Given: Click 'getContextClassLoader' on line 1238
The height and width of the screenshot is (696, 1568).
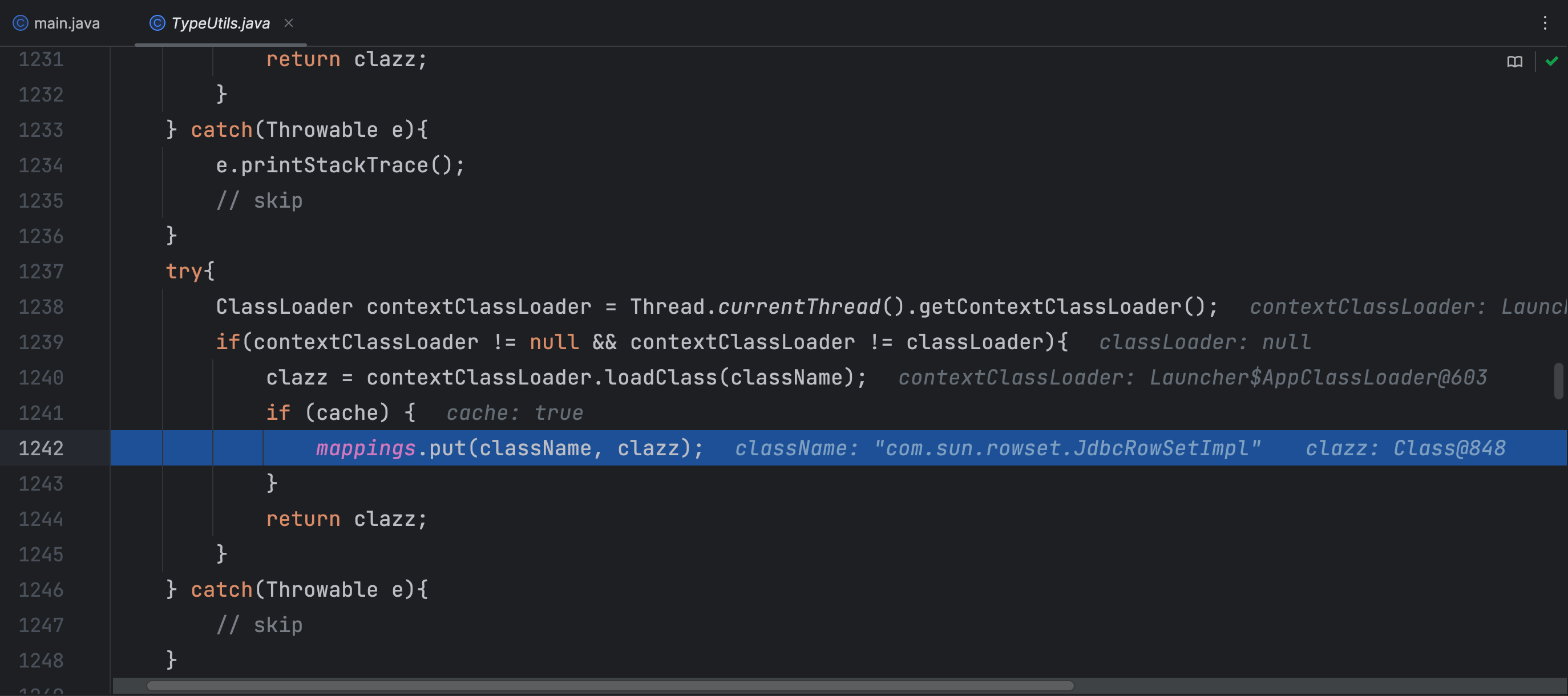Looking at the screenshot, I should tap(1050, 306).
